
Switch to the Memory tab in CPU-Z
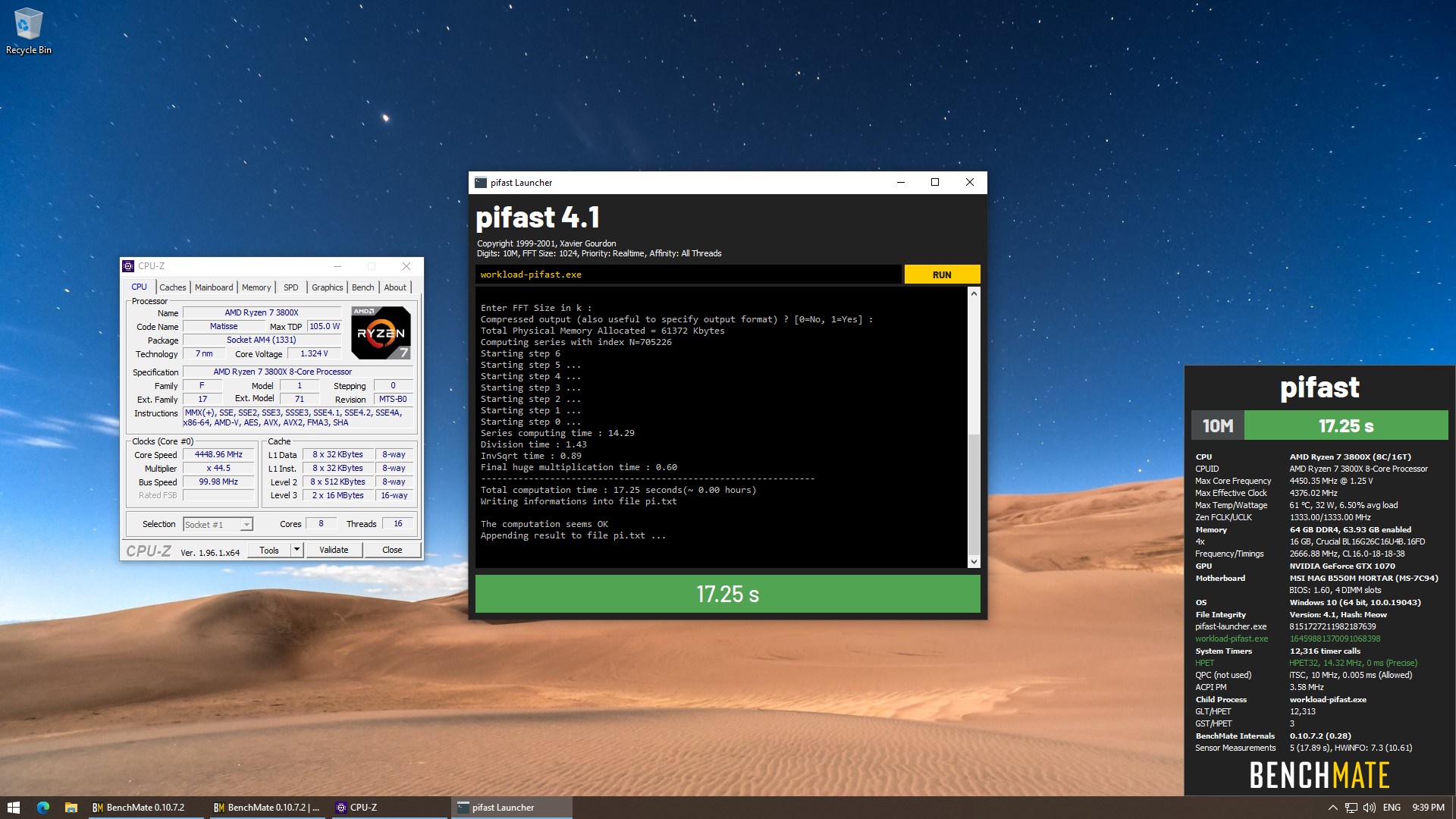(256, 287)
